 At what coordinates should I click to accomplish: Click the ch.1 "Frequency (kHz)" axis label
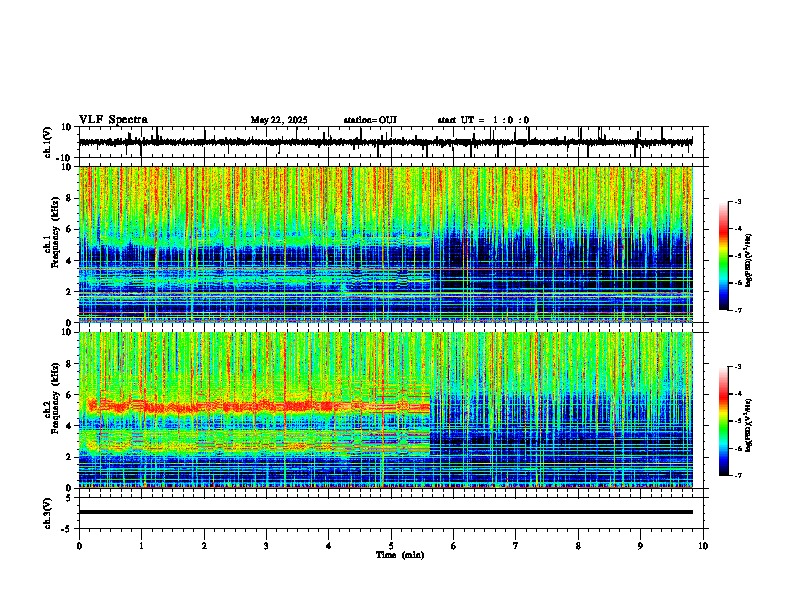click(x=55, y=232)
